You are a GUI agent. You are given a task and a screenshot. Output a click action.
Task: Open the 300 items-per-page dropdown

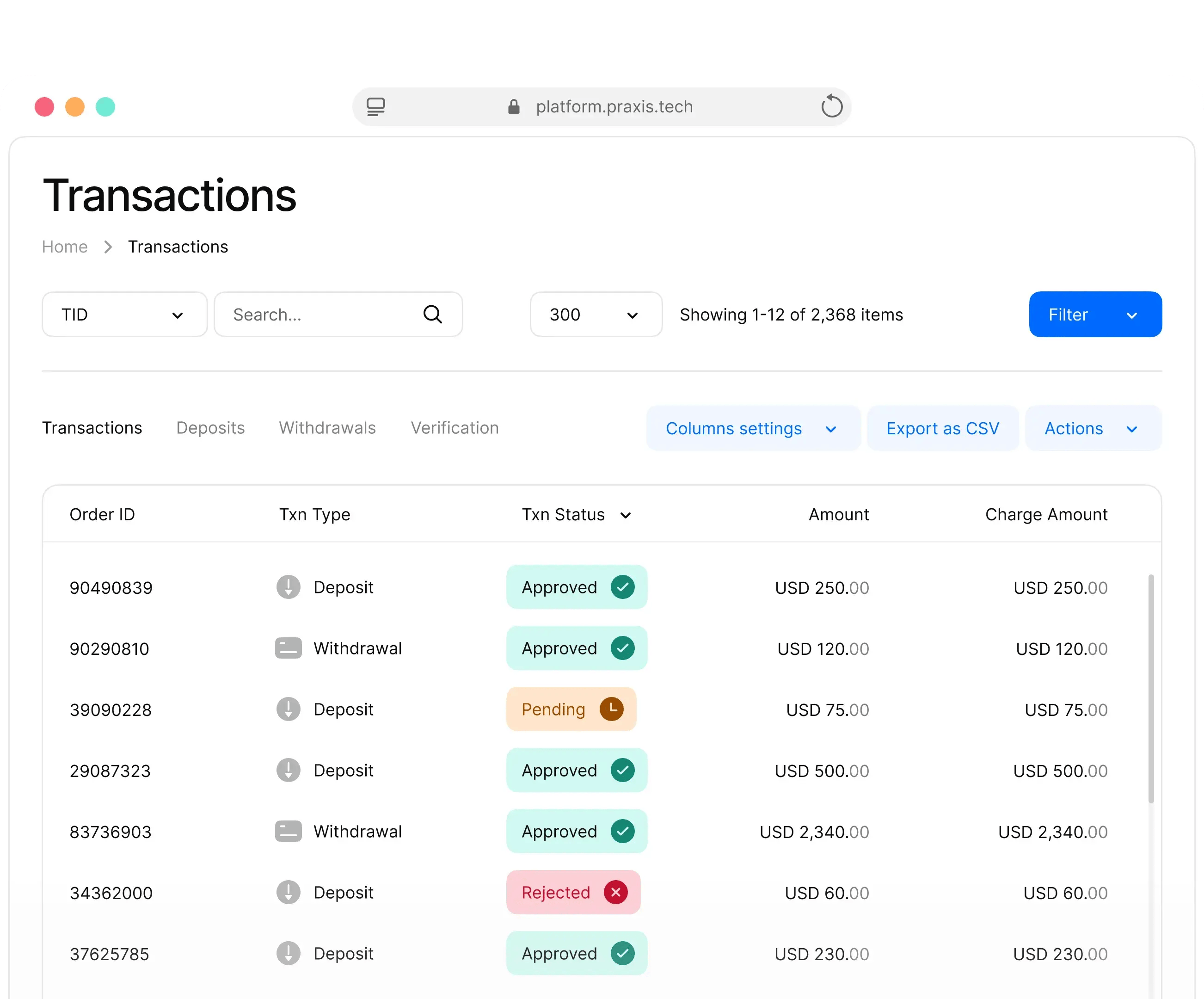596,314
